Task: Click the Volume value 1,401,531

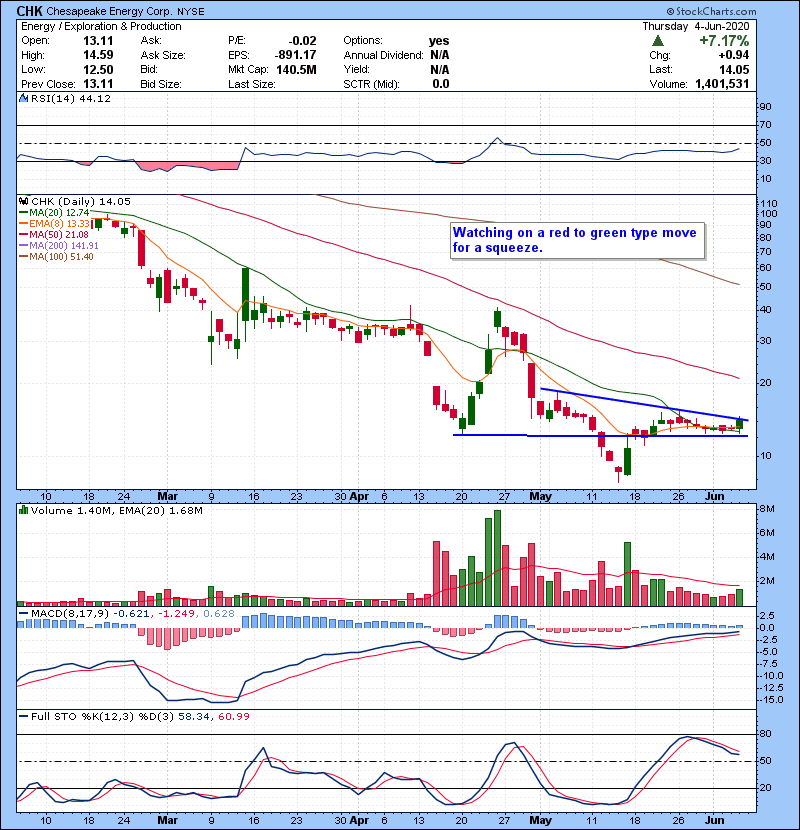Action: point(722,84)
